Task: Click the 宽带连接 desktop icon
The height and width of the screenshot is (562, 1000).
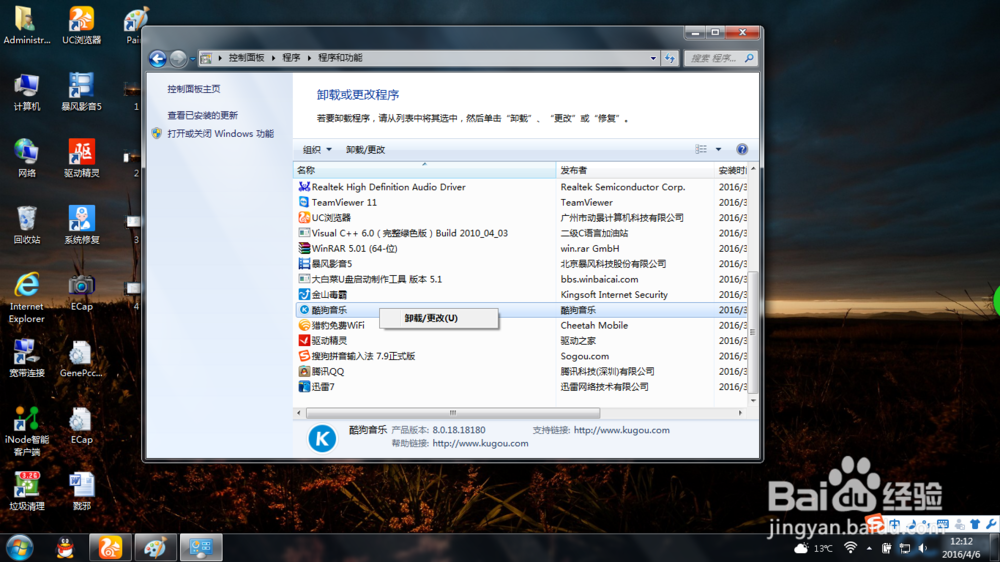Action: 27,358
